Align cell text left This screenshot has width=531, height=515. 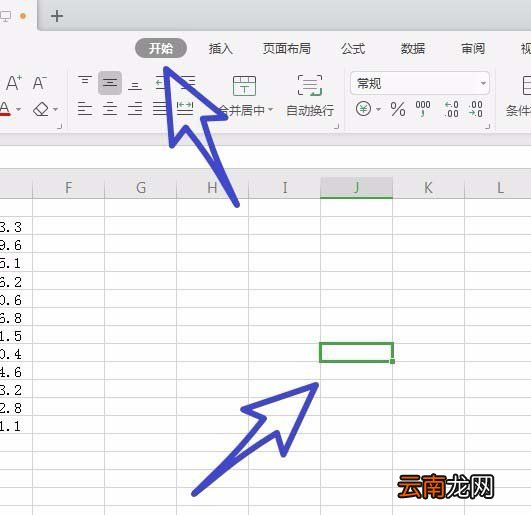[85, 109]
